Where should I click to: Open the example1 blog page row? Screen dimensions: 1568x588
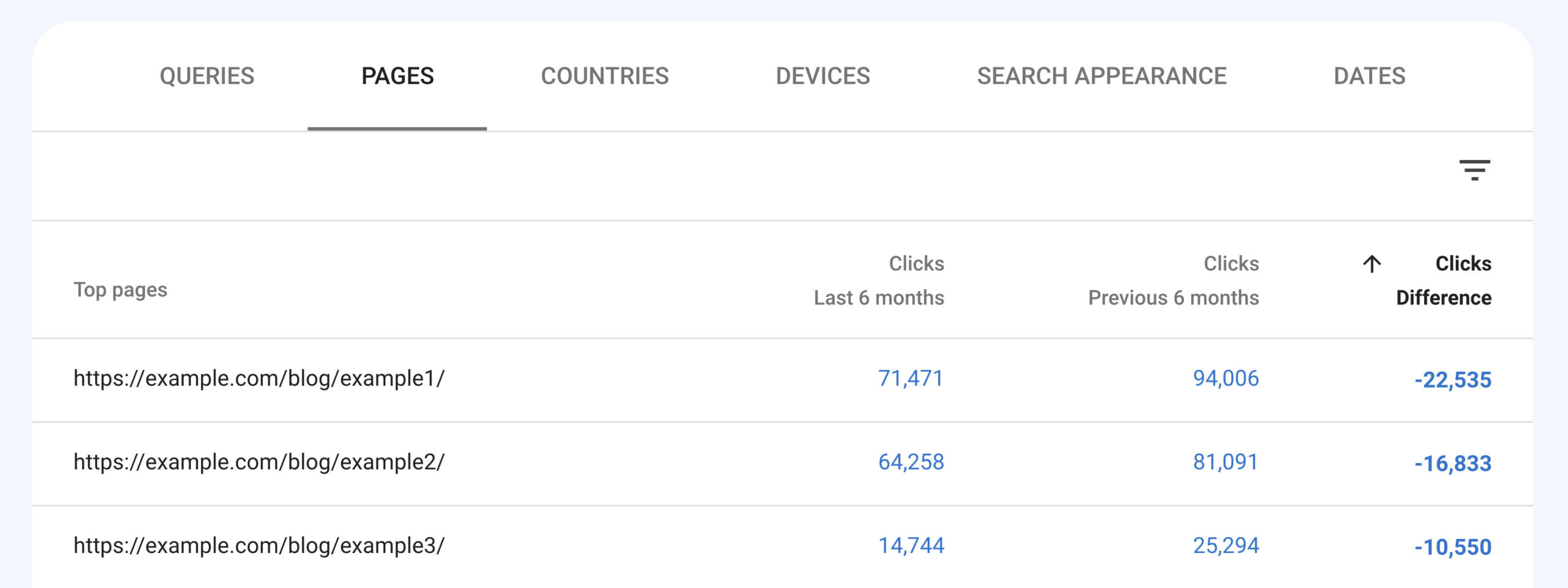(259, 379)
